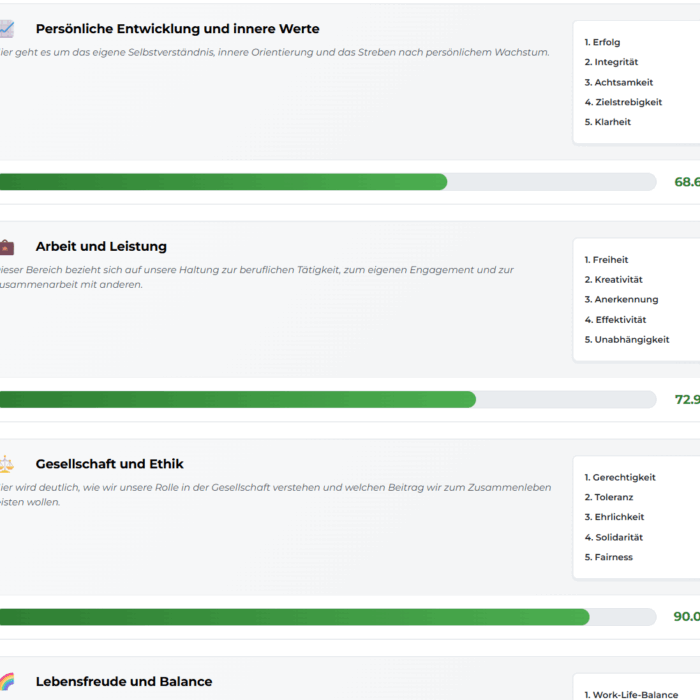Click 'Freiheit' in the work values list
700x700 pixels.
[610, 260]
